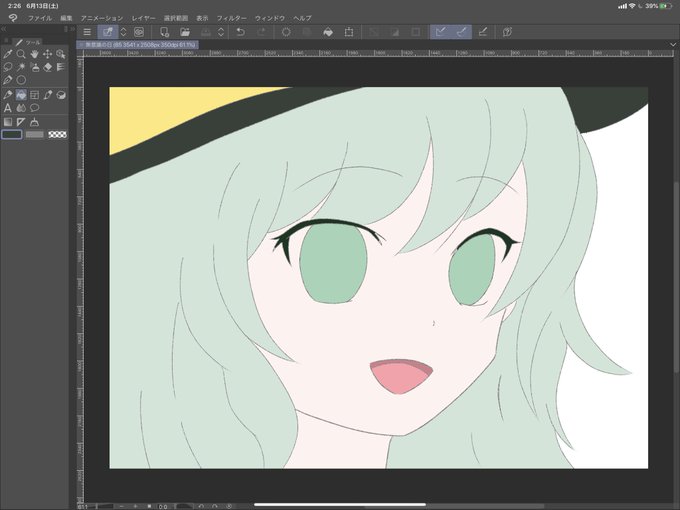
Task: Choose the transparent checkered color swatch
Action: (57, 134)
